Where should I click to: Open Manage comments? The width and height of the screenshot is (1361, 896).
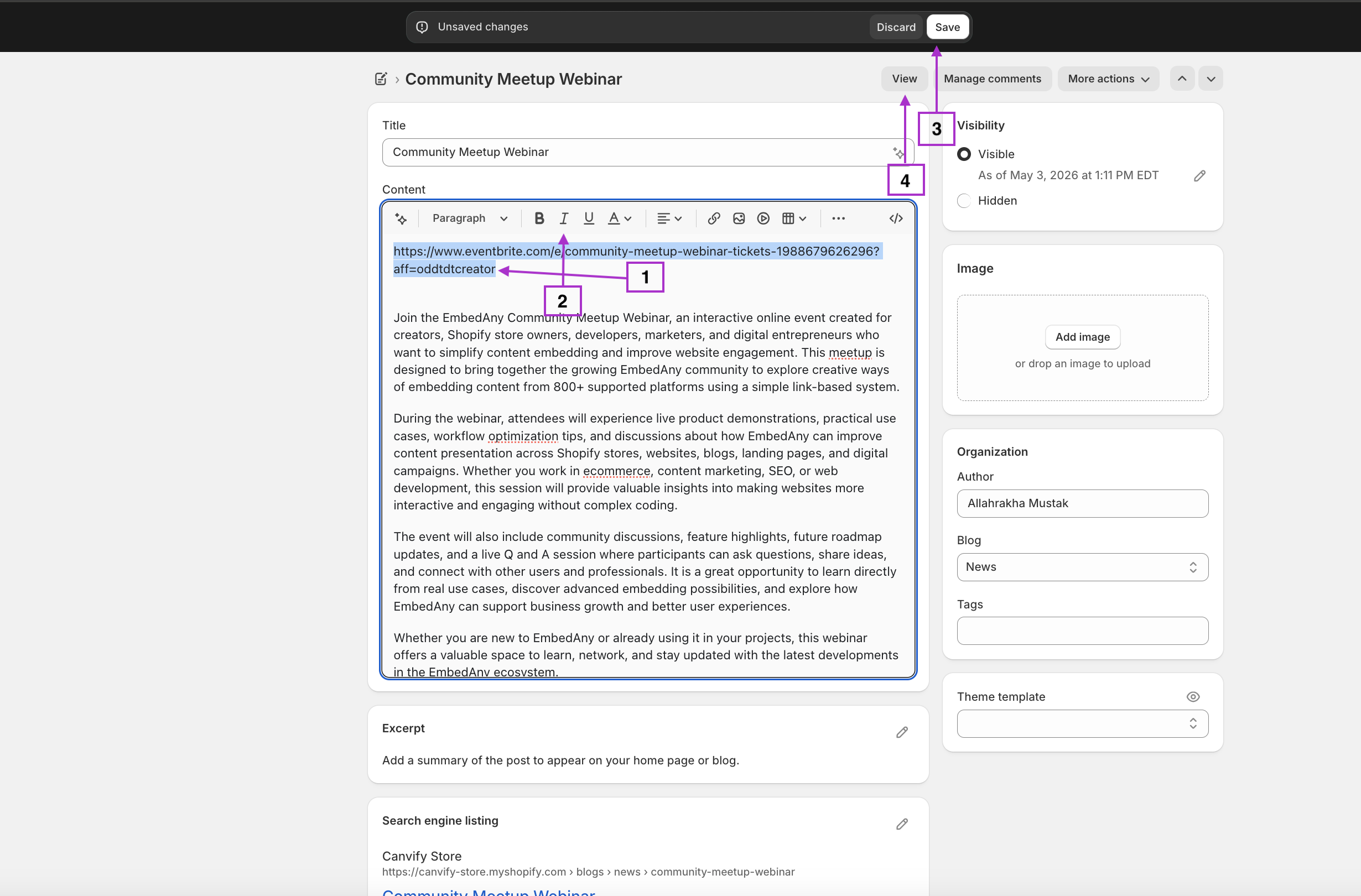click(992, 79)
